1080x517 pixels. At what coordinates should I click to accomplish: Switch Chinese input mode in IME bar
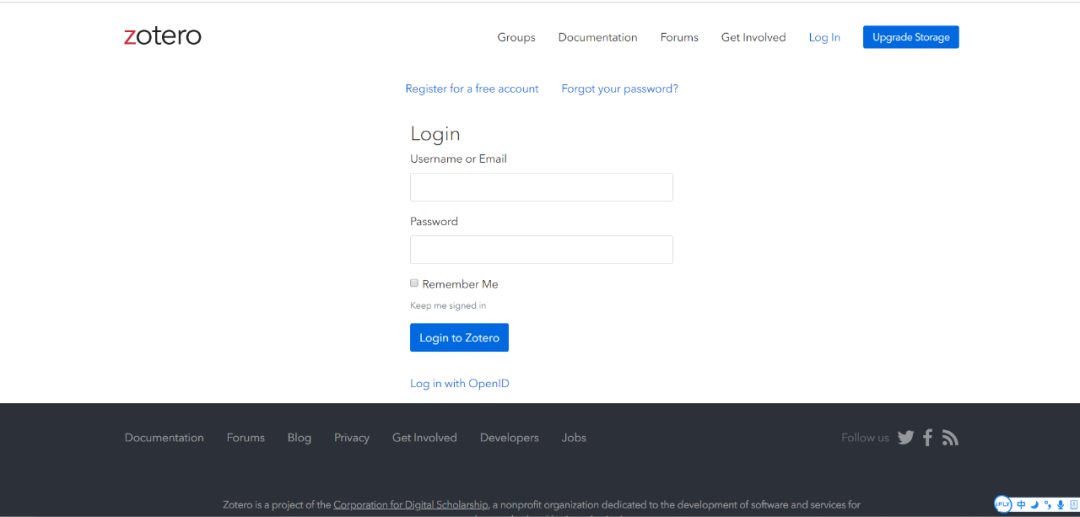click(1021, 505)
